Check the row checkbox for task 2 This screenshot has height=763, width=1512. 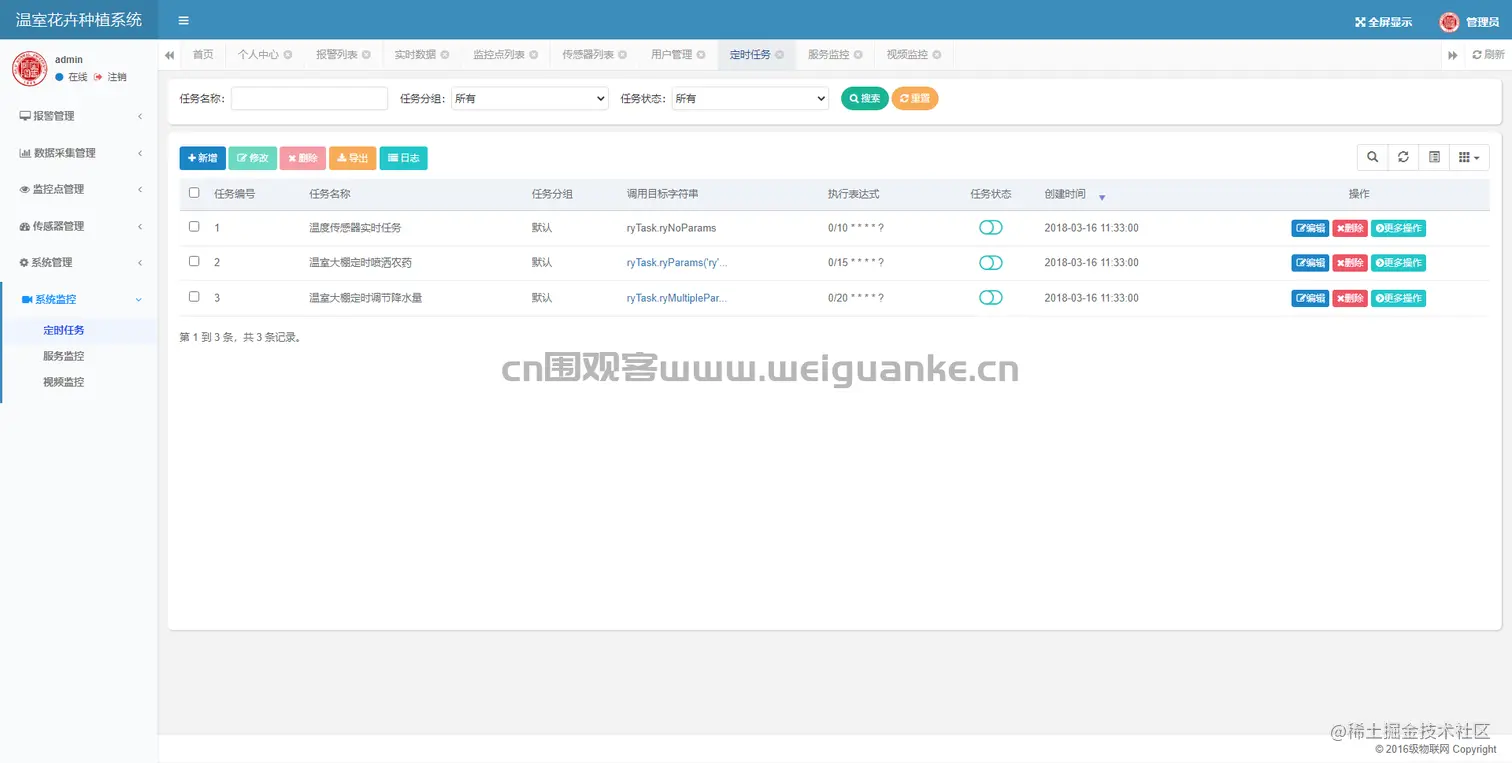(x=194, y=261)
